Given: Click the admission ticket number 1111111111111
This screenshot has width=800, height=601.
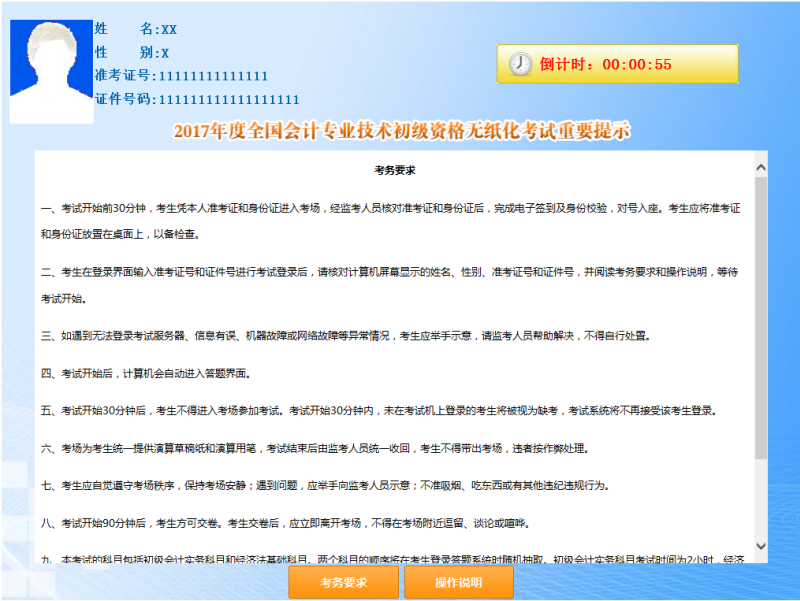Looking at the screenshot, I should [213, 76].
